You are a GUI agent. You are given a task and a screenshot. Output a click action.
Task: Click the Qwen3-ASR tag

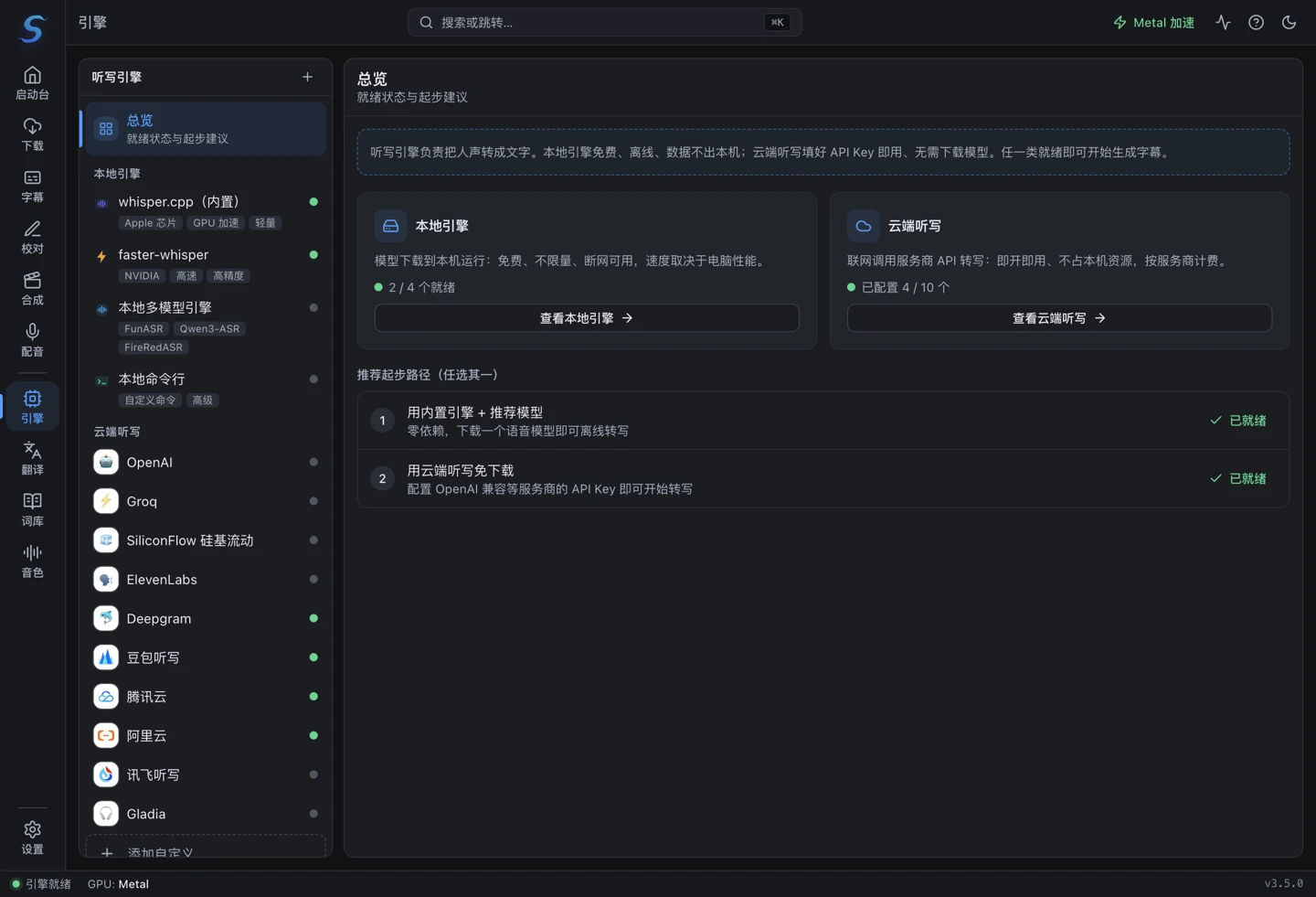209,329
